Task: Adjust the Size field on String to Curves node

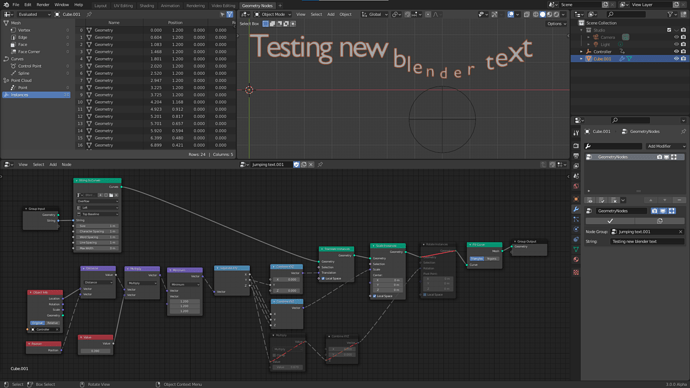Action: [x=97, y=226]
